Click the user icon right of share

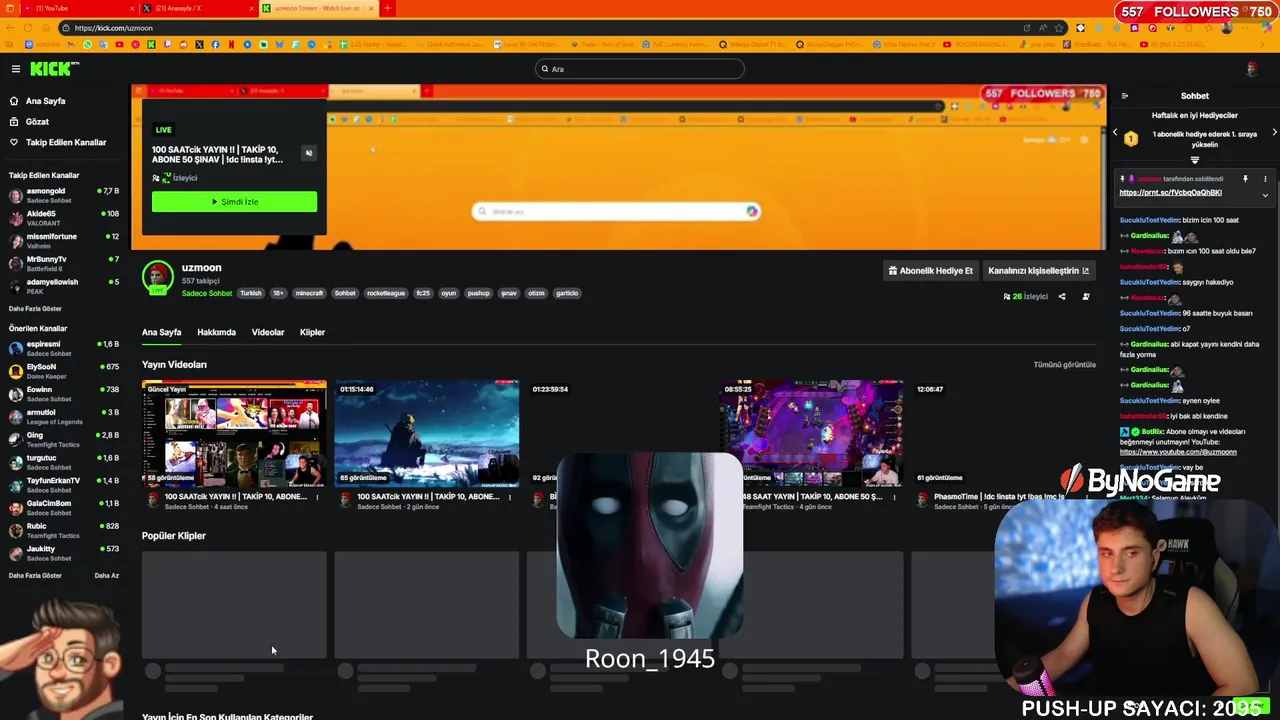coord(1086,296)
